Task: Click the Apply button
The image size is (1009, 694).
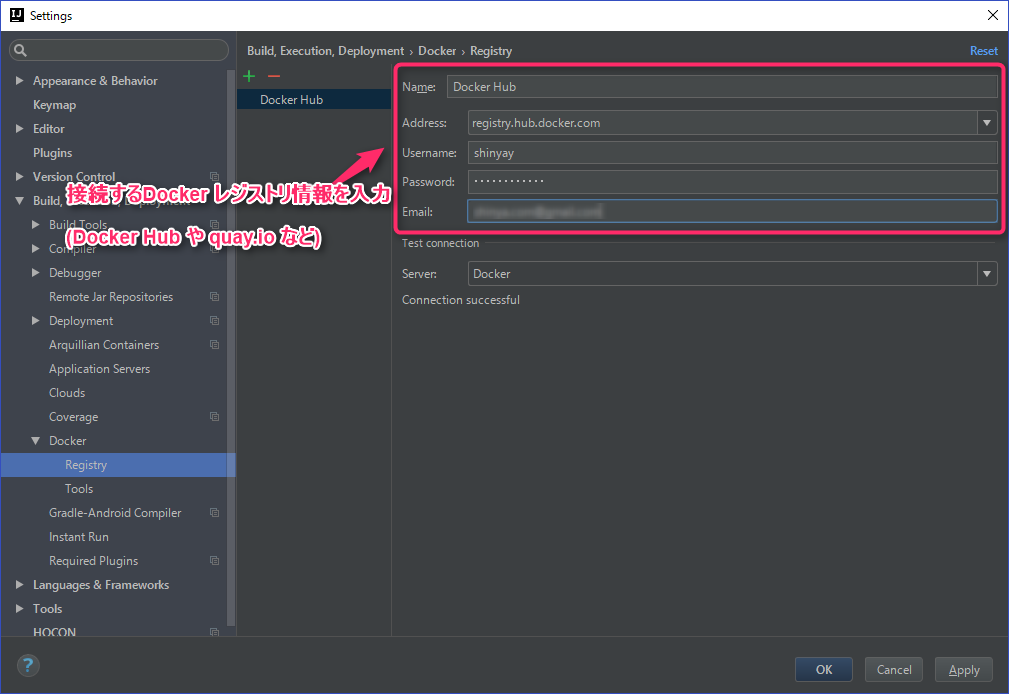Action: tap(964, 670)
